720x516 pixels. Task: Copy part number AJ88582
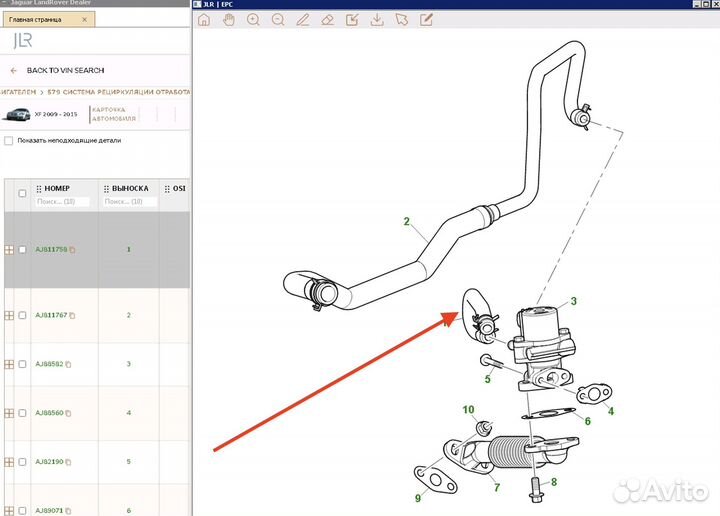(68, 365)
